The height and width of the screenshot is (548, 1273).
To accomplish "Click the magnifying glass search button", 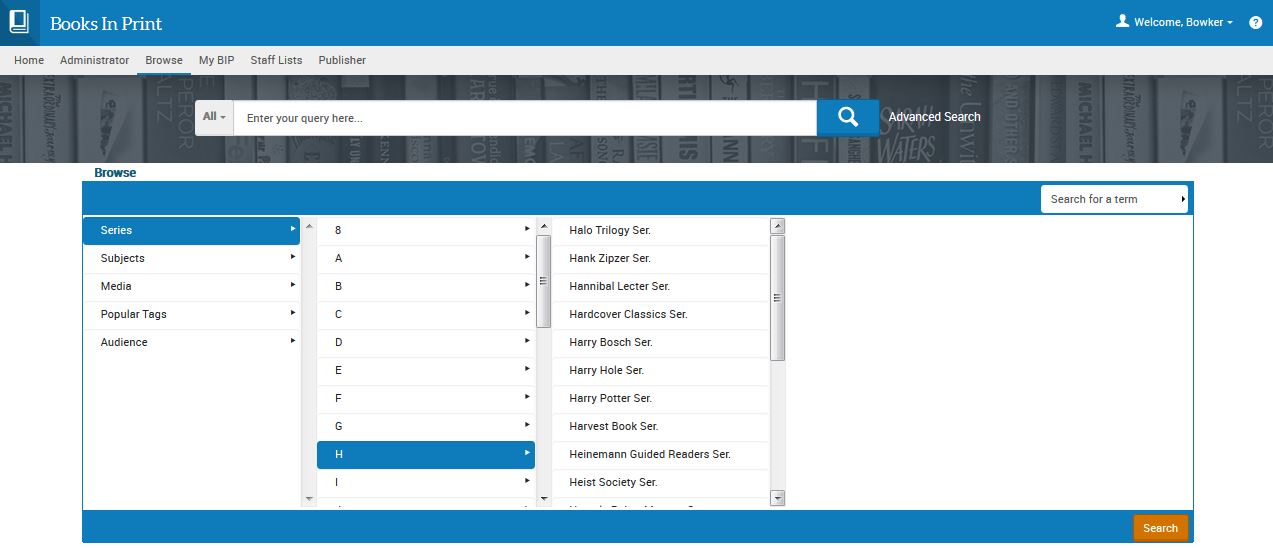I will point(848,117).
